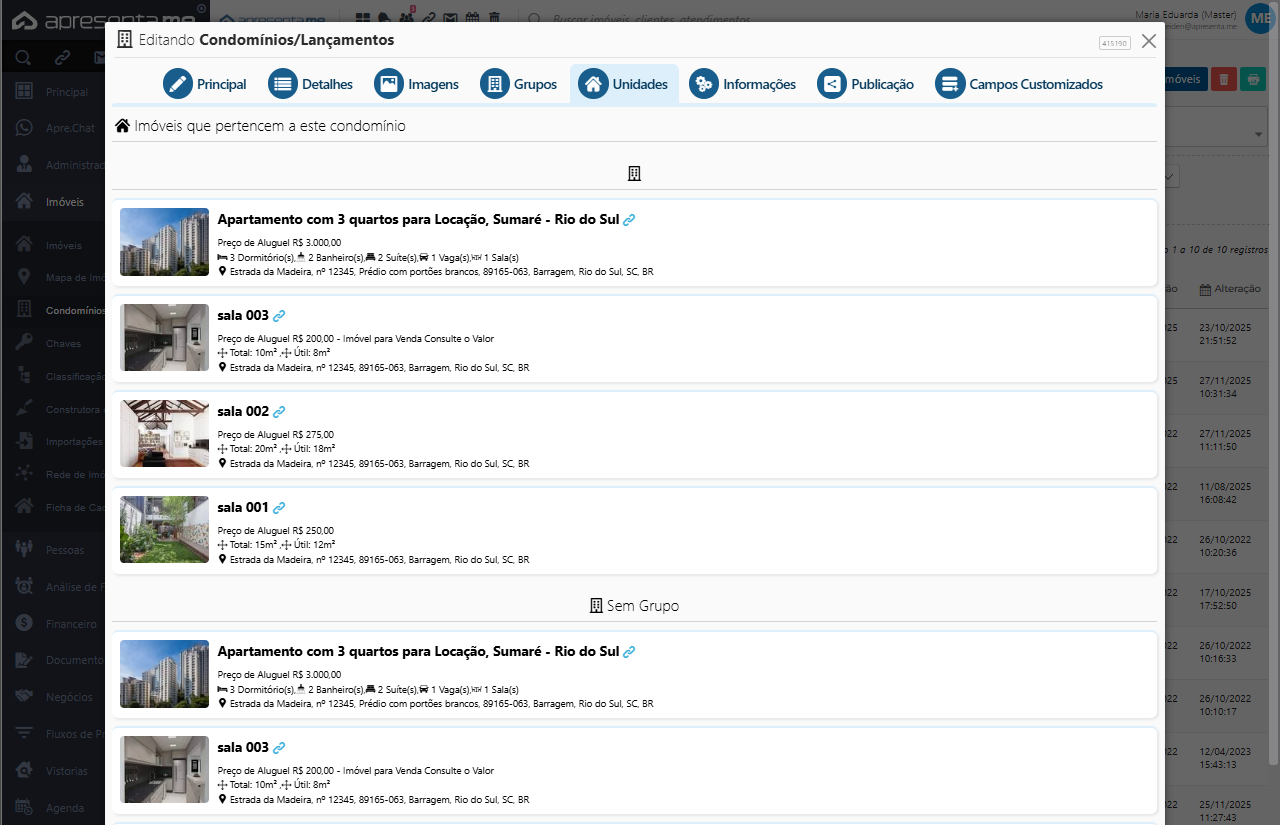Click the sala 001 garden thumbnail
Viewport: 1280px width, 825px height.
tap(164, 529)
